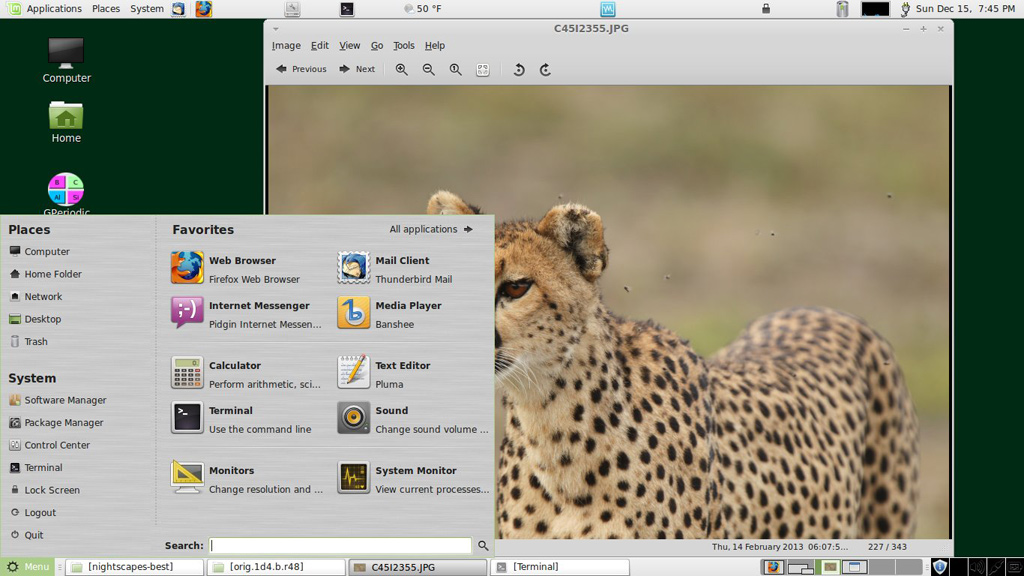The width and height of the screenshot is (1024, 576).
Task: Rotate image counterclockwise
Action: 518,70
